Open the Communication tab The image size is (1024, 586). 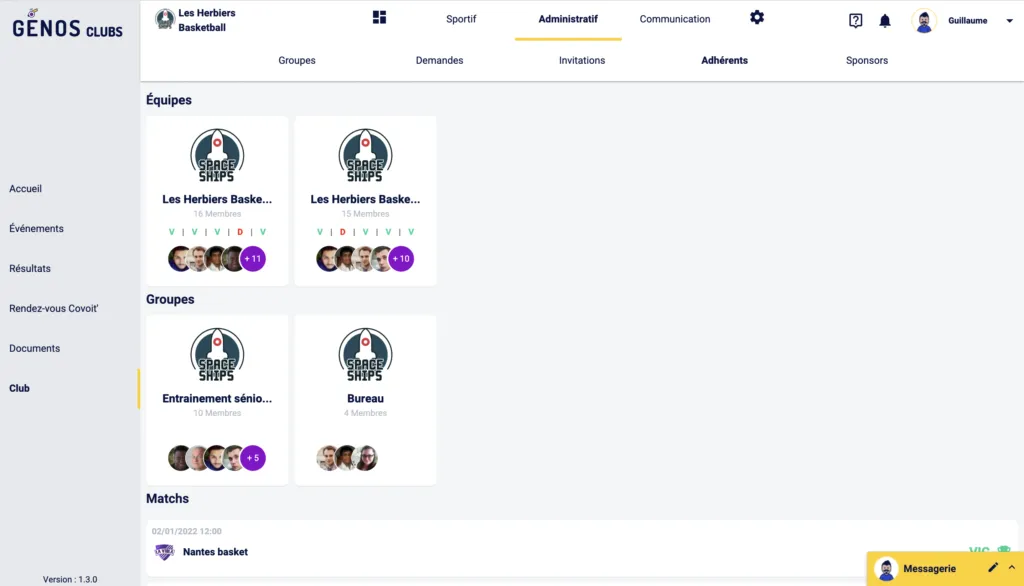[x=675, y=19]
